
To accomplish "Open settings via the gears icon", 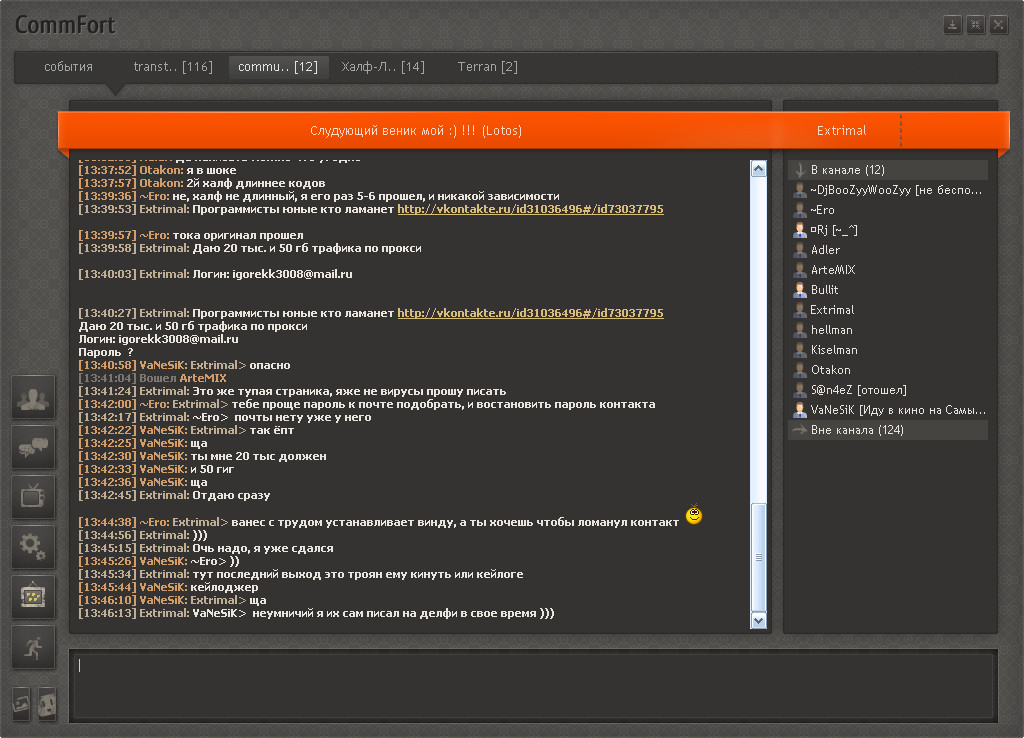I will (34, 546).
